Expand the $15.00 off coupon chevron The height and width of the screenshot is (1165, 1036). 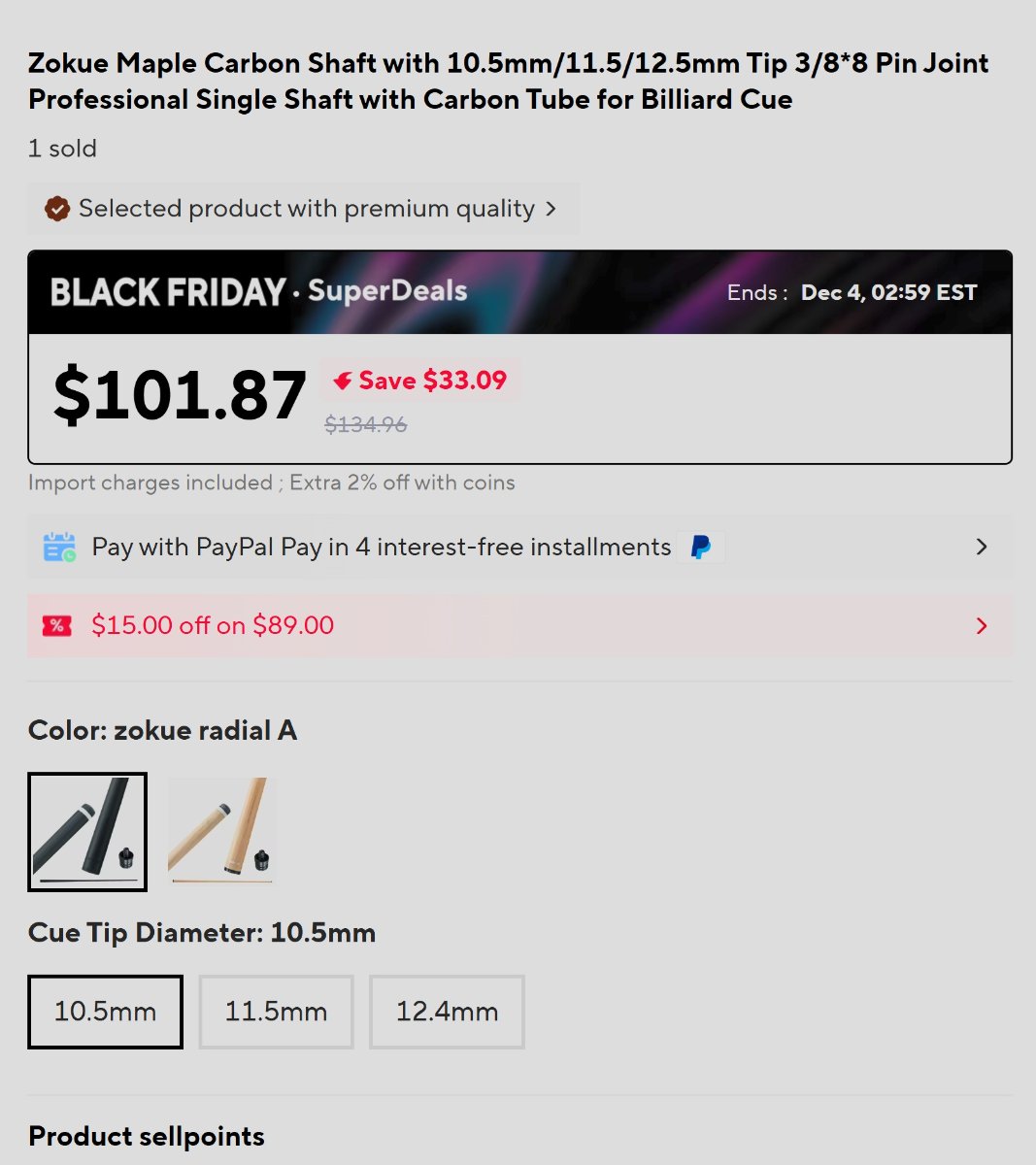point(982,625)
